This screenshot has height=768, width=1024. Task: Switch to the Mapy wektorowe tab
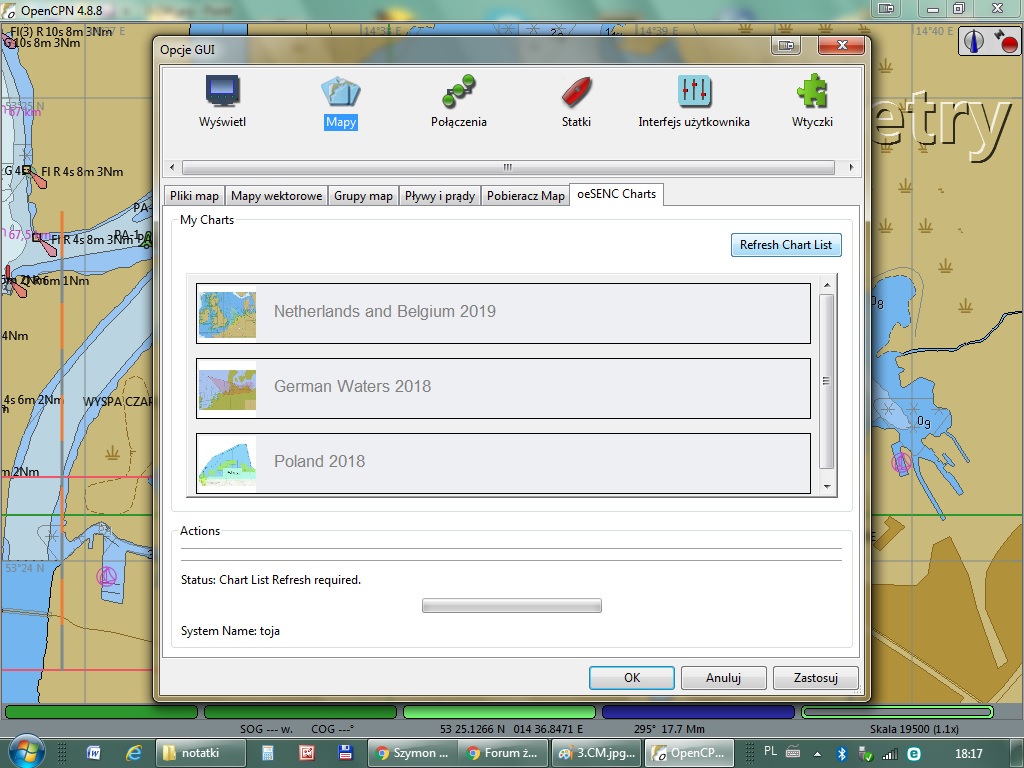pos(277,196)
